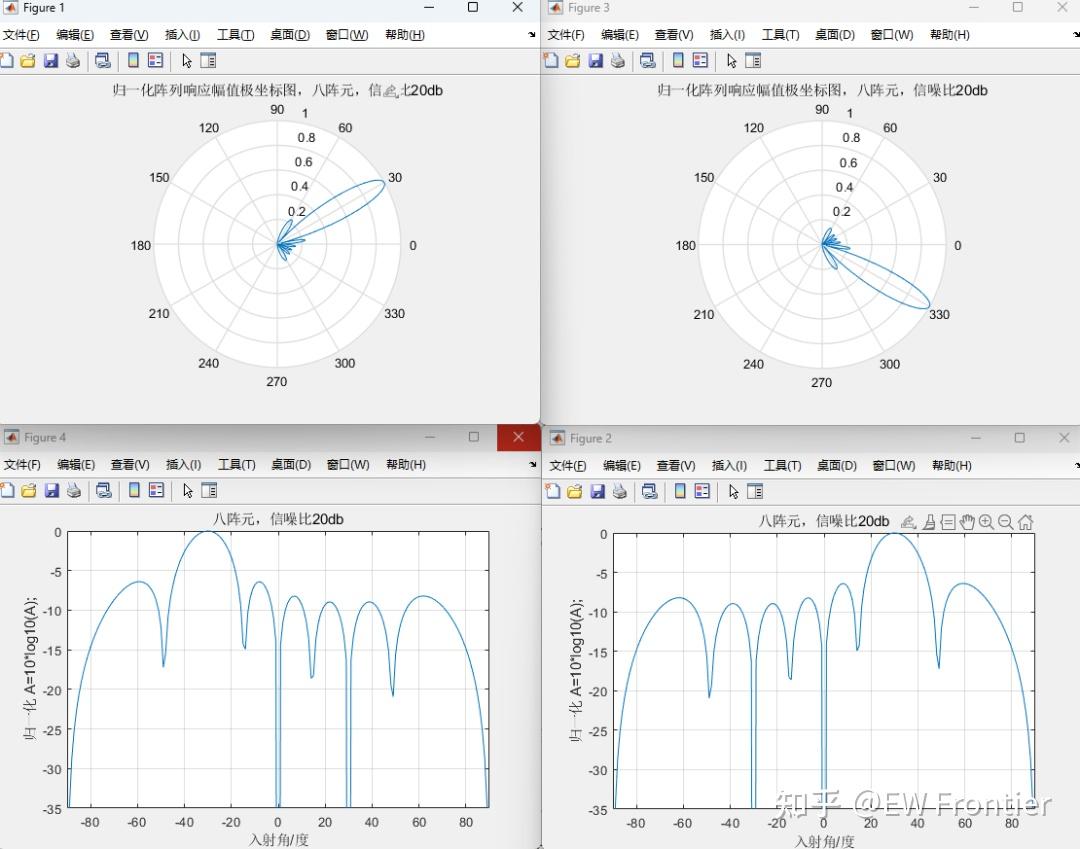This screenshot has height=849, width=1080.
Task: Open Property Inspector in Figure 1
Action: coord(208,61)
